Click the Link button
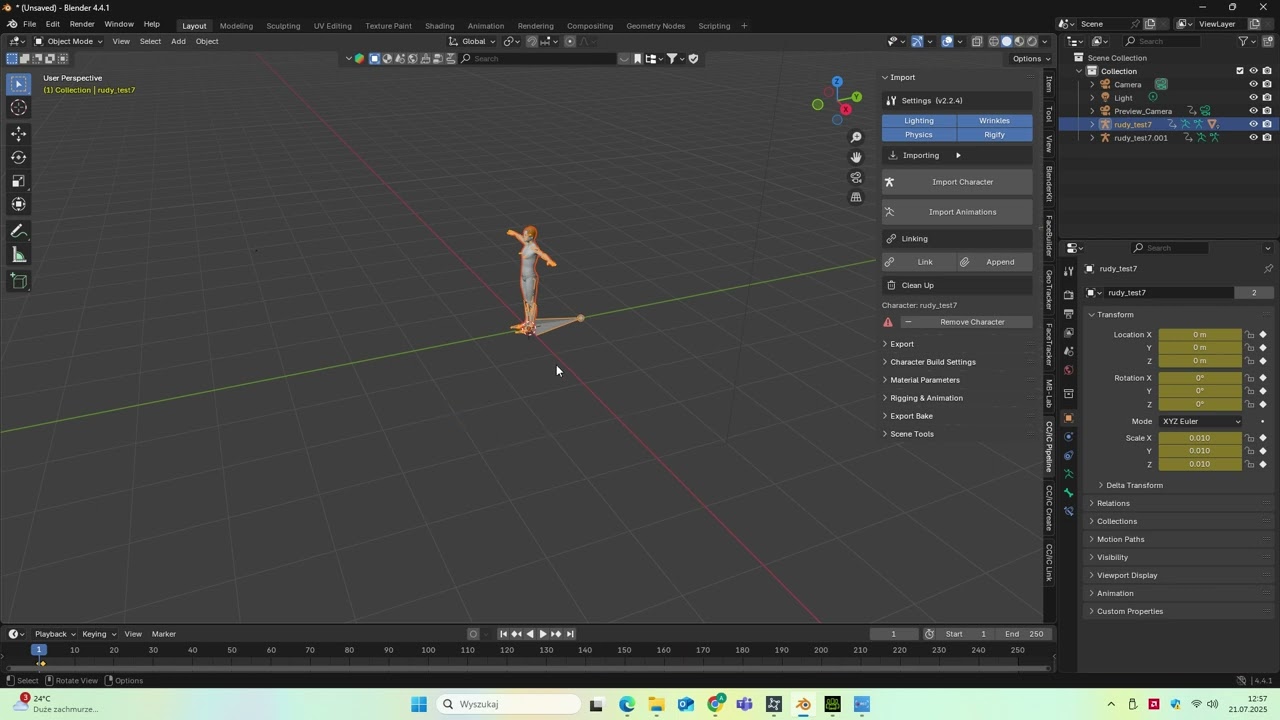This screenshot has height=720, width=1280. (919, 262)
